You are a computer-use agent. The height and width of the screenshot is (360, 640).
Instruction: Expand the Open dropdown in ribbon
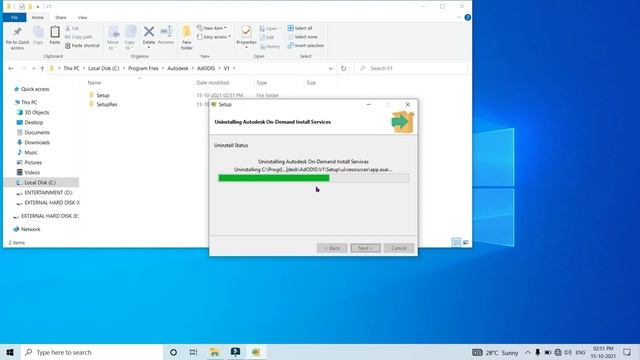[x=270, y=29]
